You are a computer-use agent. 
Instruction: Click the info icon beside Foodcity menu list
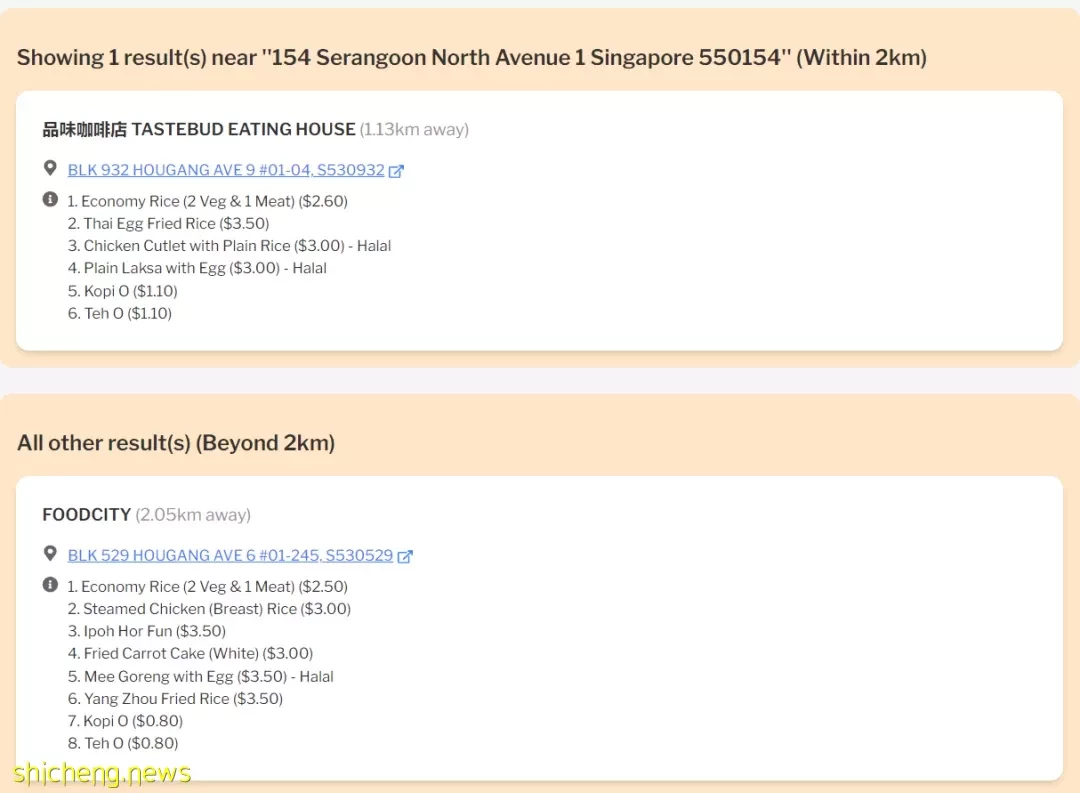click(x=50, y=584)
